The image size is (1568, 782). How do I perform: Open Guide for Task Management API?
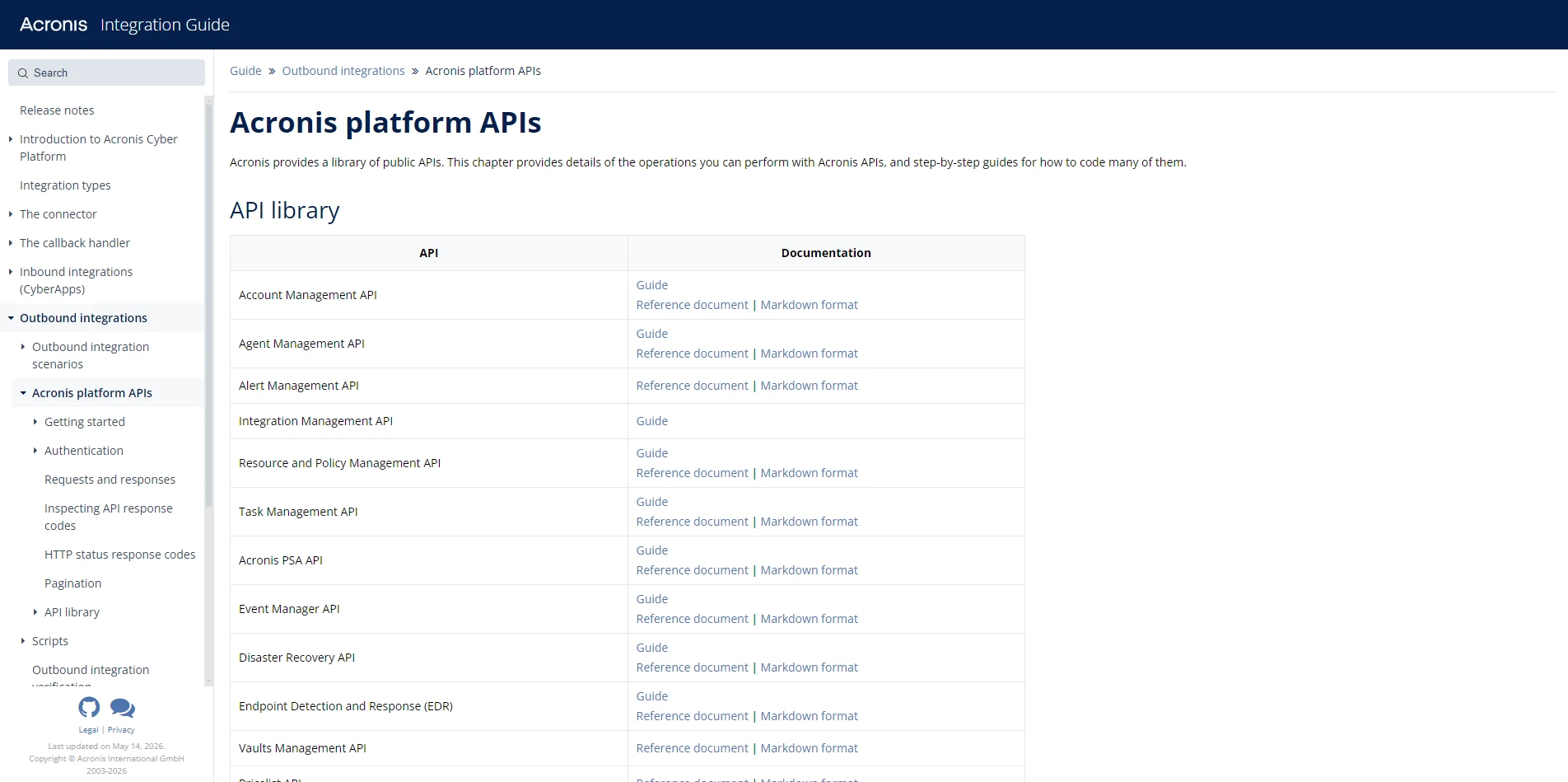click(x=651, y=502)
